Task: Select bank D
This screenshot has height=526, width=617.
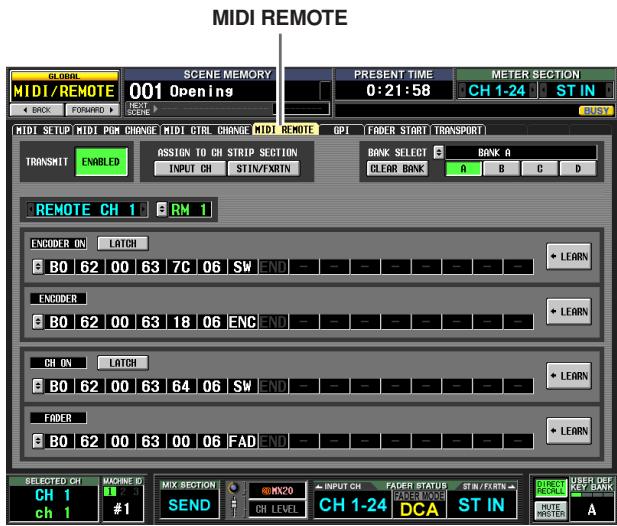Action: pyautogui.click(x=578, y=169)
